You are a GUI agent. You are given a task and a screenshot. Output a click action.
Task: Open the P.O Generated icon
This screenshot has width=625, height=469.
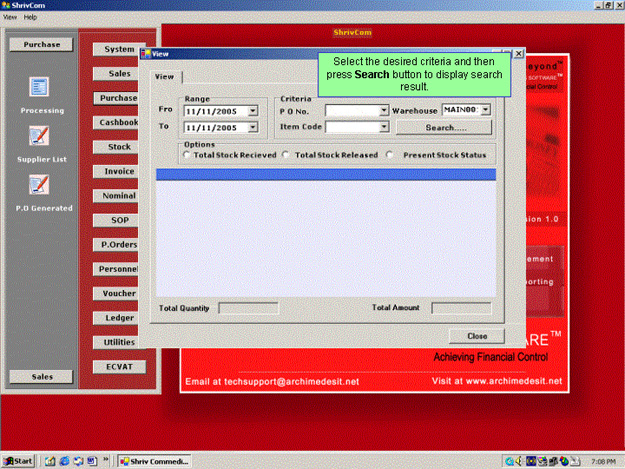[40, 184]
